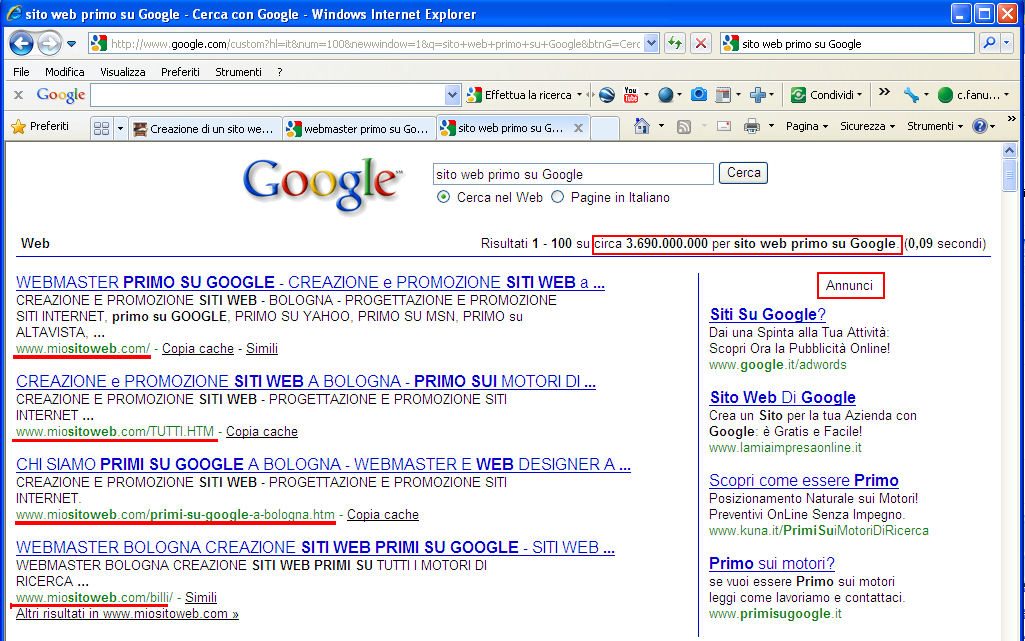1025x641 pixels.
Task: Expand the Google Toolbar search history dropdown
Action: (452, 95)
